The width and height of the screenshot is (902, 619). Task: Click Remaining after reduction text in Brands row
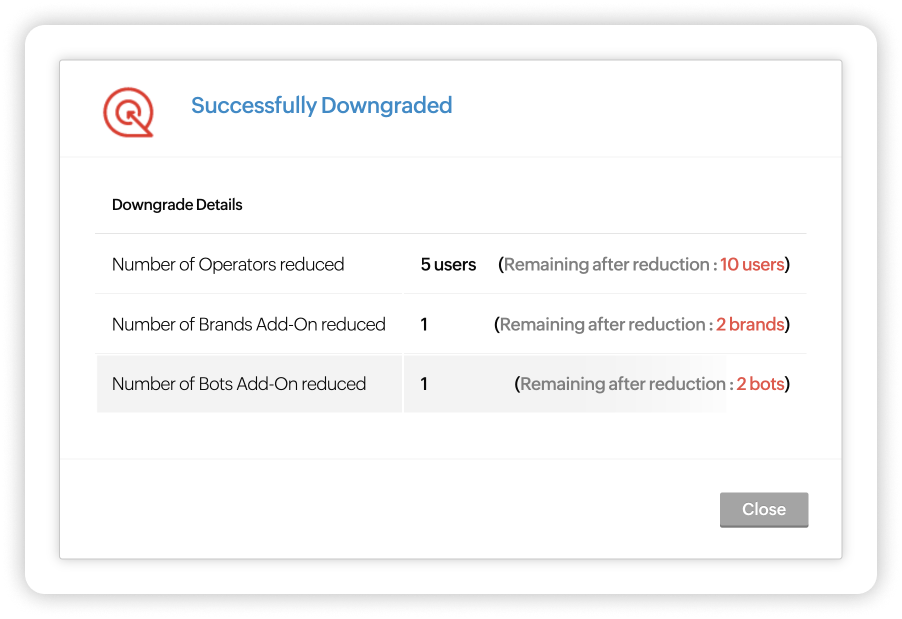602,324
